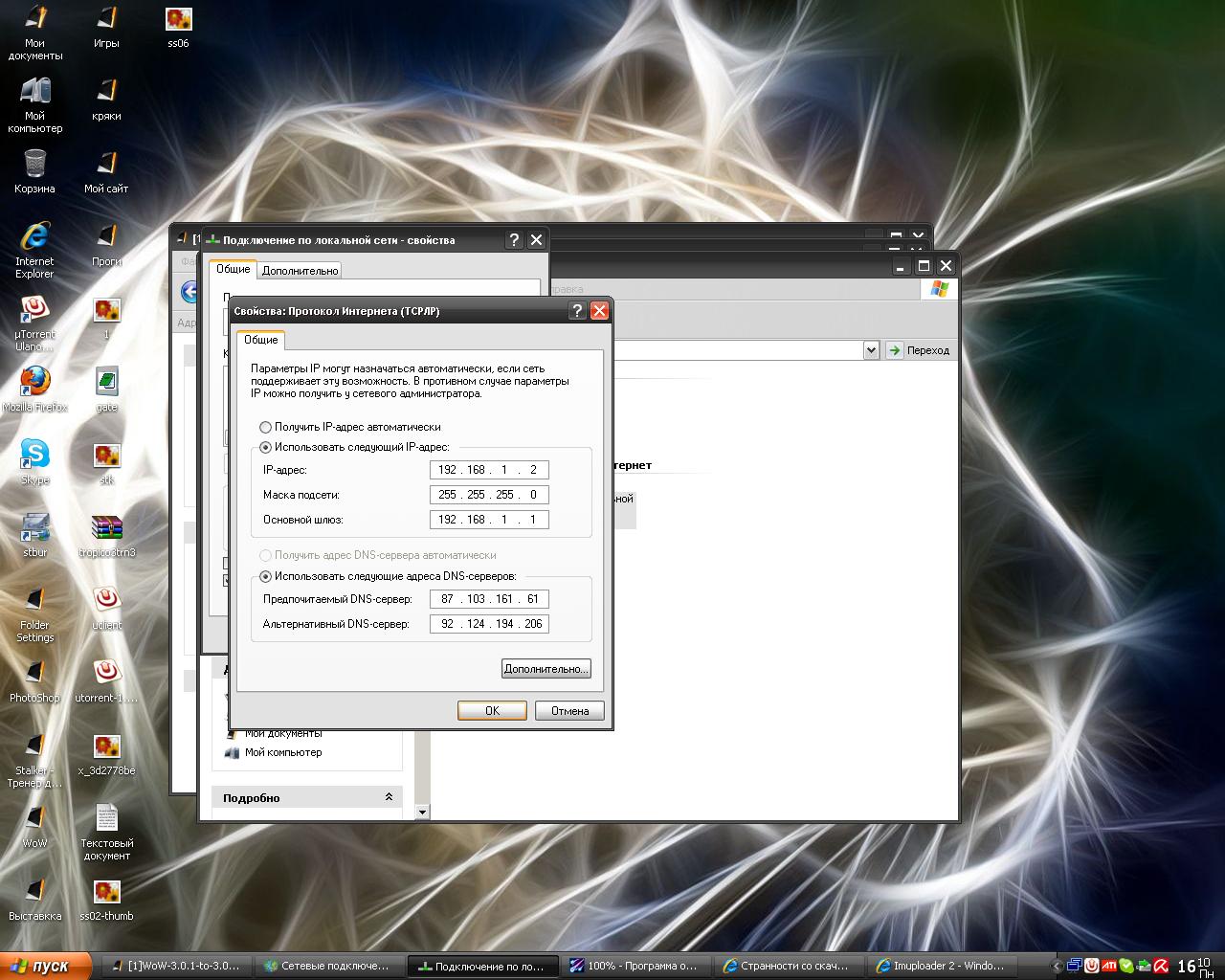Select 'Использовать следующий IP-адрес' radio button
1225x980 pixels.
pyautogui.click(x=266, y=447)
